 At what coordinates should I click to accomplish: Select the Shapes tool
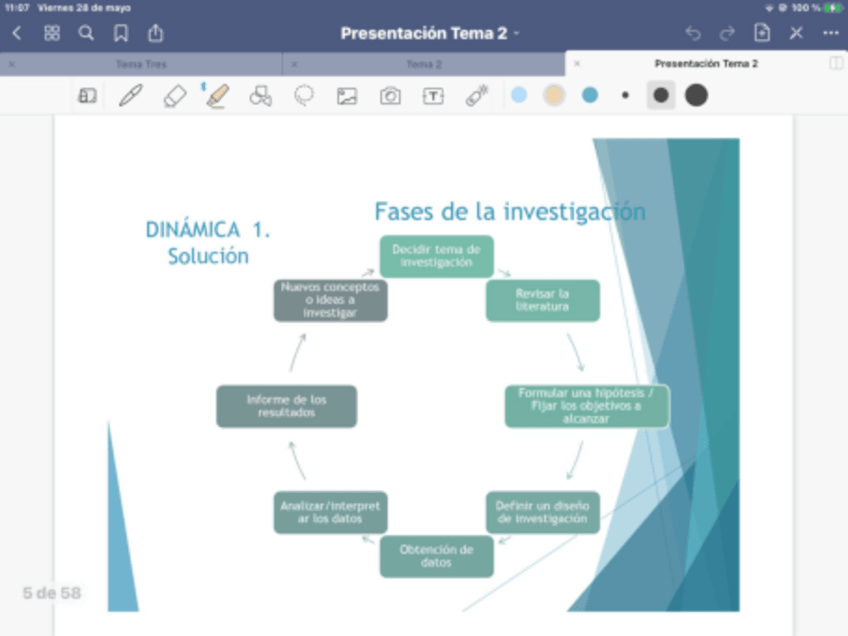[x=261, y=96]
